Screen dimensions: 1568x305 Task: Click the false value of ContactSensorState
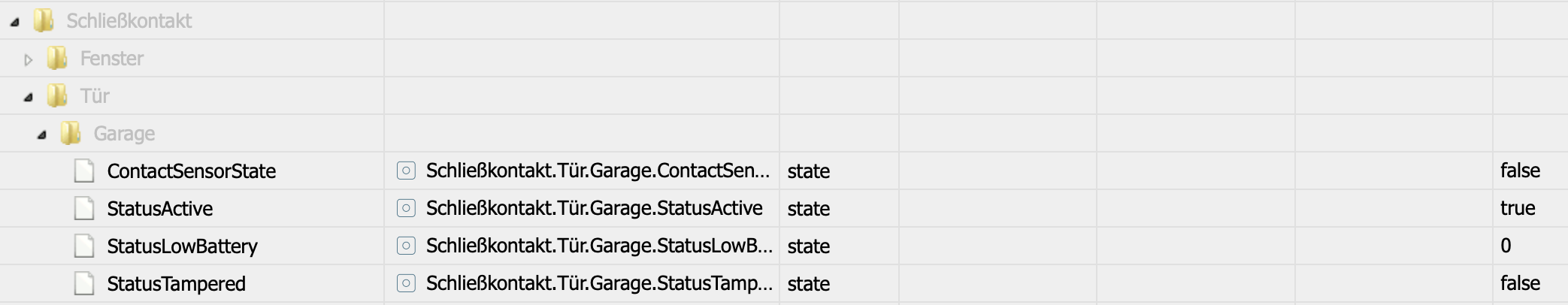pos(1520,171)
